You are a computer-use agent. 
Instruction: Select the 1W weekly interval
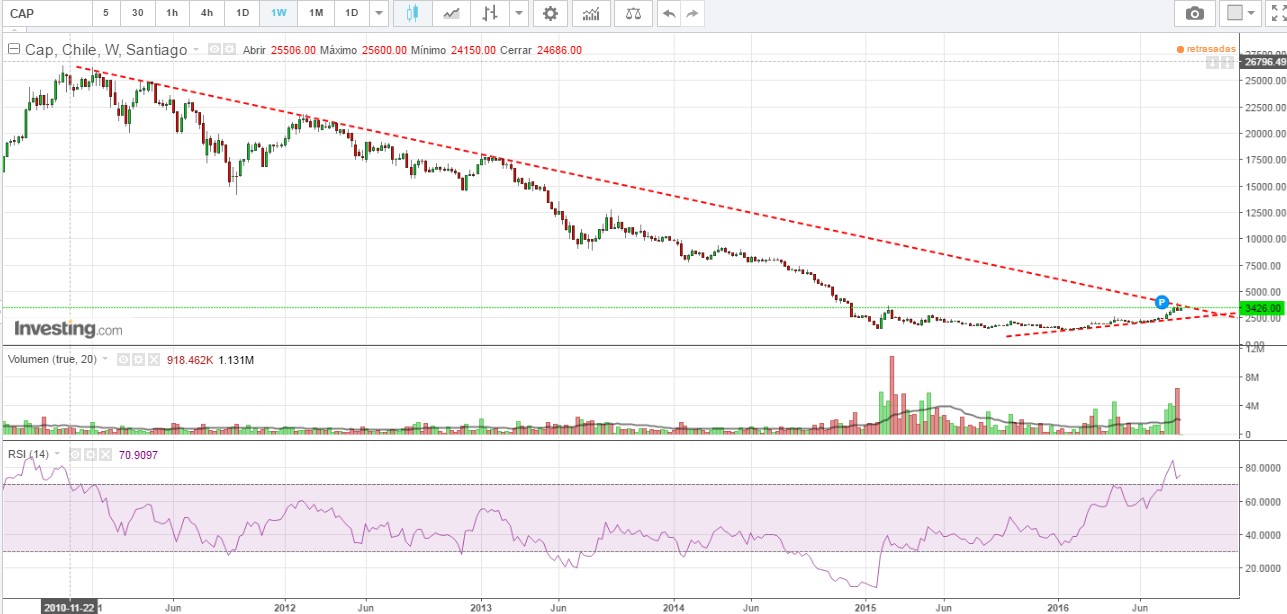[278, 13]
